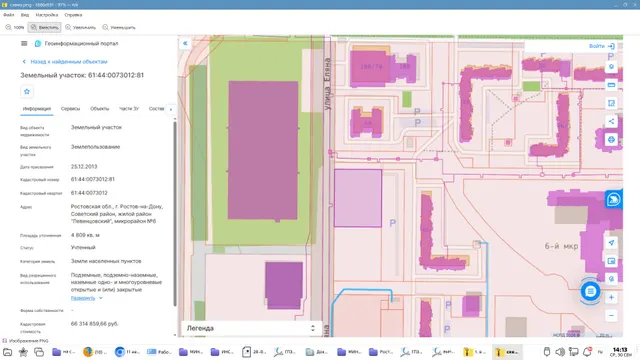The width and height of the screenshot is (640, 360).
Task: Click the status value Учтенный
Action: tap(83, 247)
